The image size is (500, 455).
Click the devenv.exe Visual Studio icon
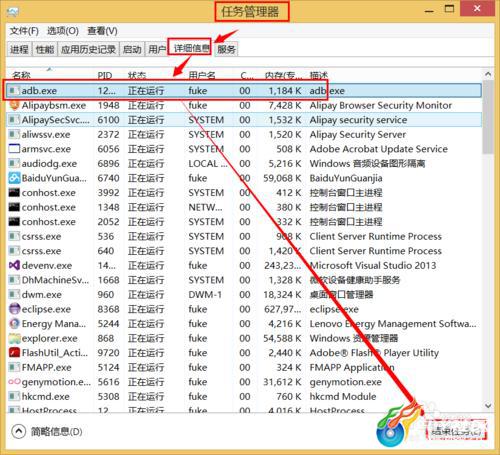[14, 265]
